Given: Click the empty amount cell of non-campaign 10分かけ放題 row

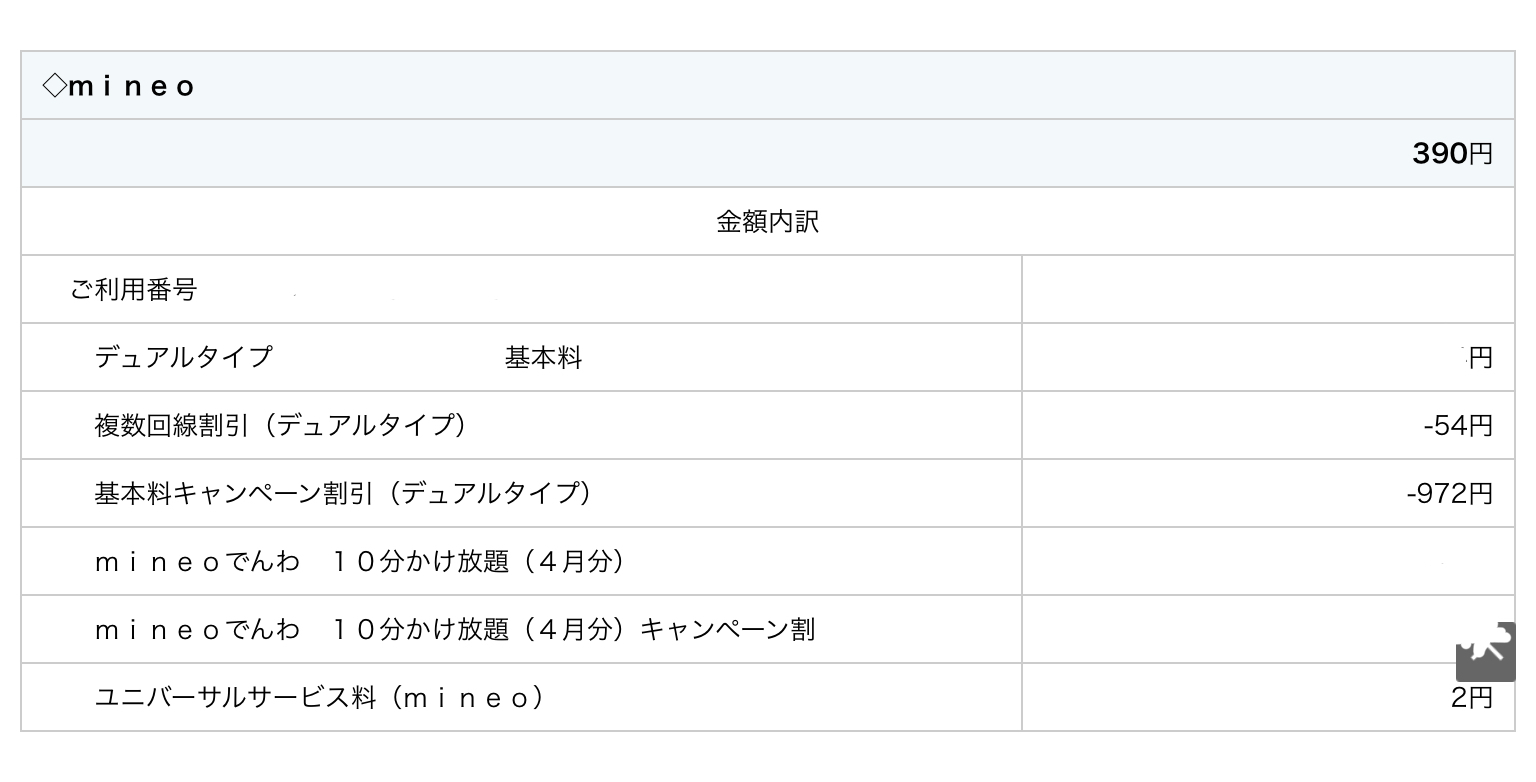Looking at the screenshot, I should point(1267,562).
